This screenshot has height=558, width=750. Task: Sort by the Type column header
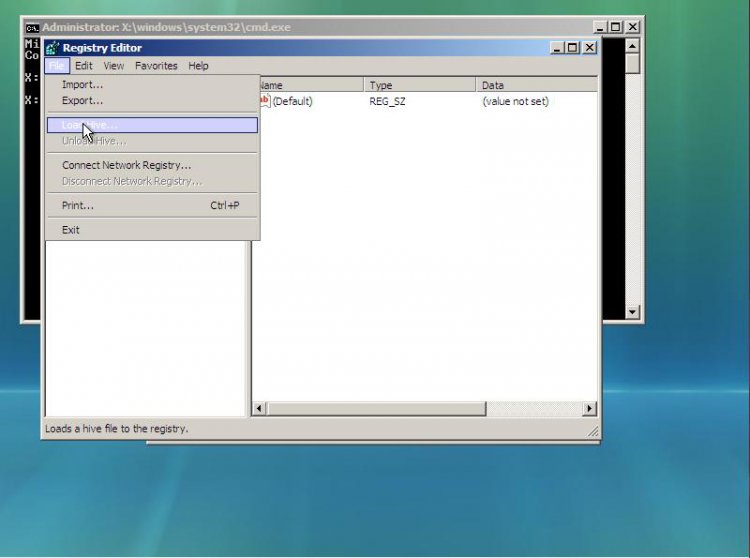419,85
